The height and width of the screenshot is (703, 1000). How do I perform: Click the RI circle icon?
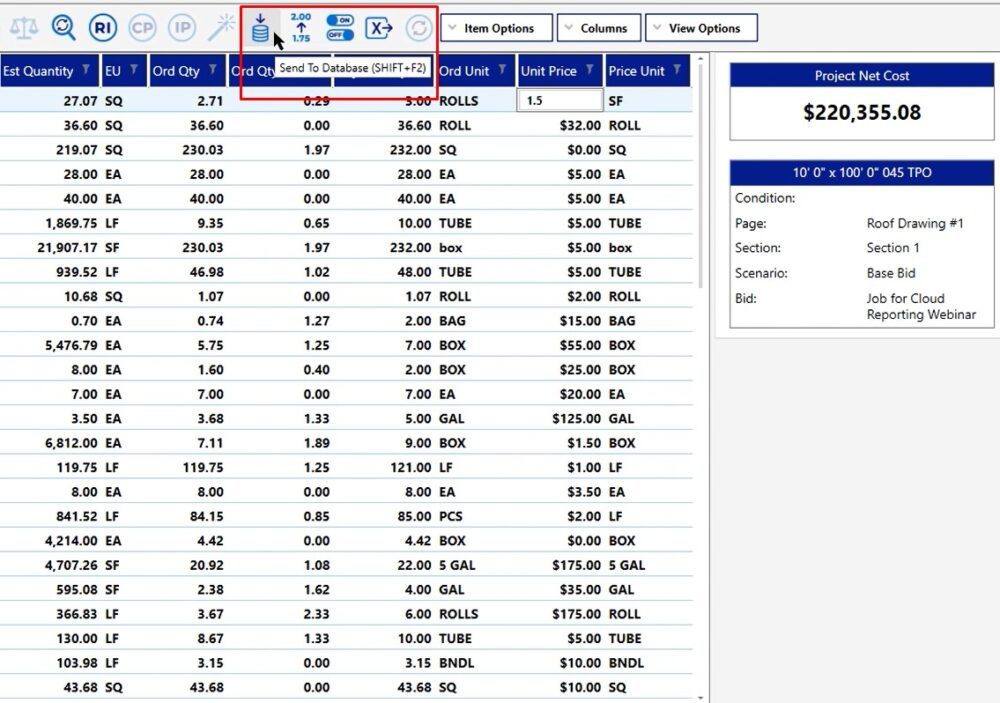[x=102, y=28]
